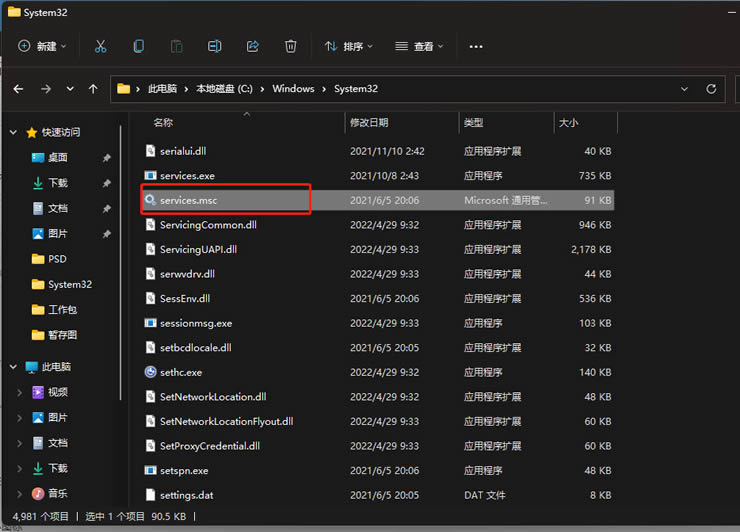This screenshot has width=740, height=532.
Task: Open the 查看 (View) dropdown
Action: (x=419, y=46)
